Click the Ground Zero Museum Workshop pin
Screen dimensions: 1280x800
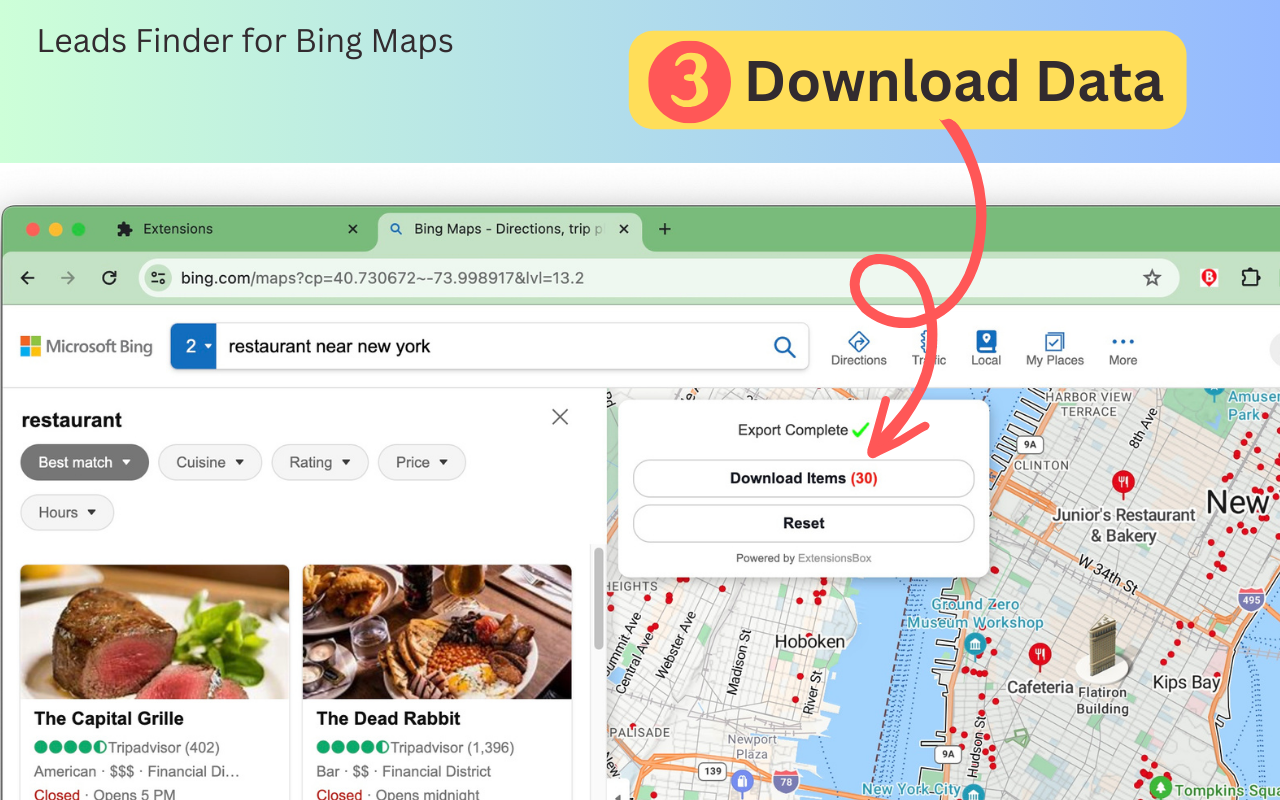975,646
